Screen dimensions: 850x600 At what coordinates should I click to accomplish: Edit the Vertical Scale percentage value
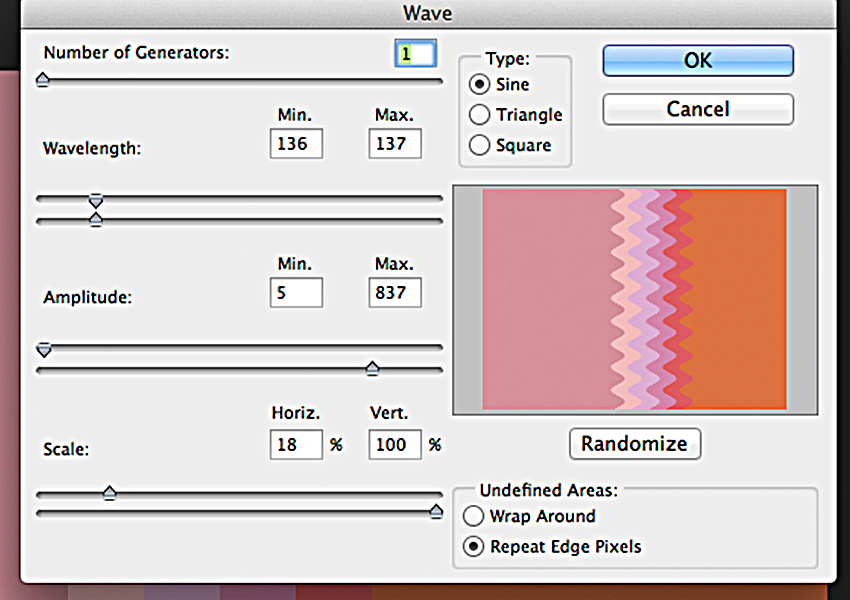(394, 444)
